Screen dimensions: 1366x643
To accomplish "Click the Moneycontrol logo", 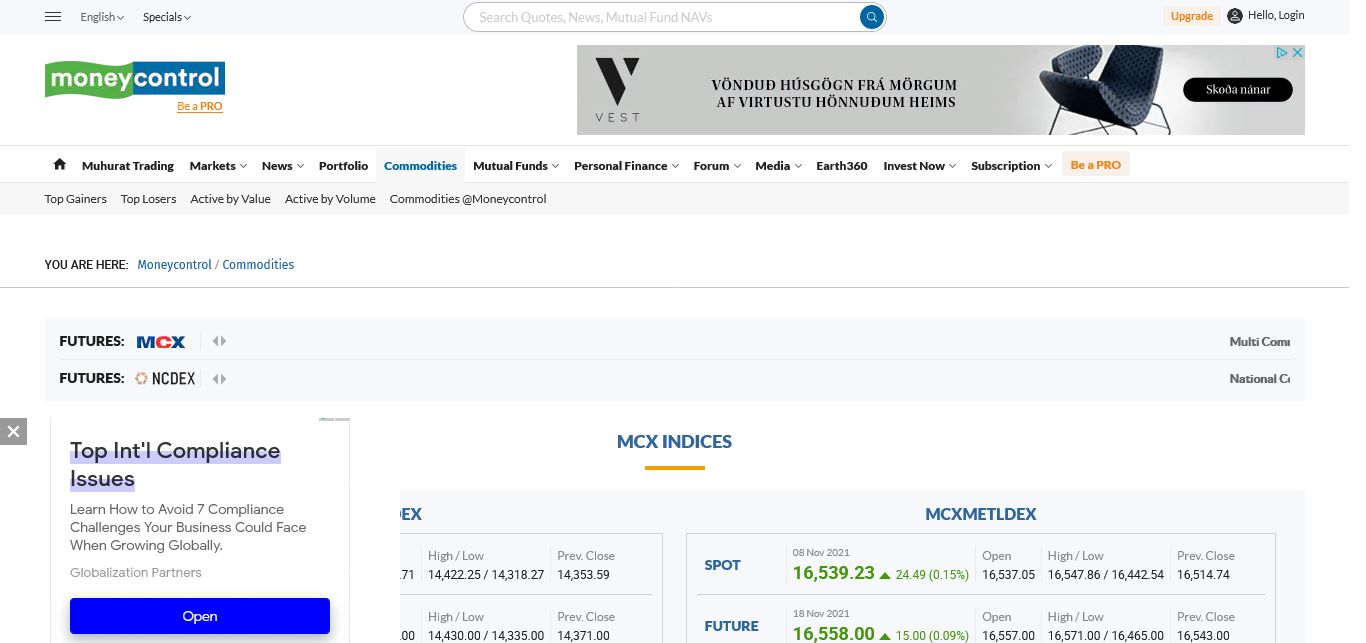I will click(134, 79).
